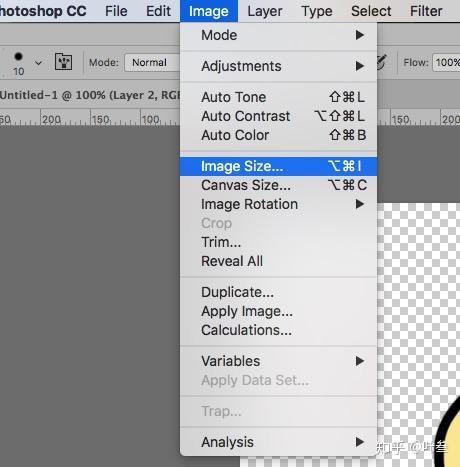The height and width of the screenshot is (467, 460).
Task: Choose Canvas Size menu item
Action: coord(278,185)
